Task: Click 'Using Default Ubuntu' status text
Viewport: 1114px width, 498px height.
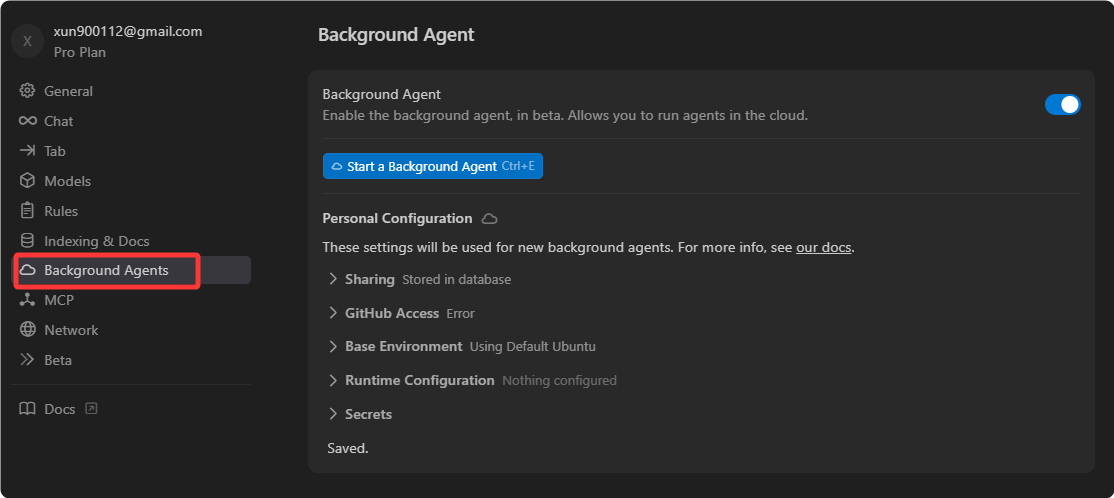Action: 533,347
